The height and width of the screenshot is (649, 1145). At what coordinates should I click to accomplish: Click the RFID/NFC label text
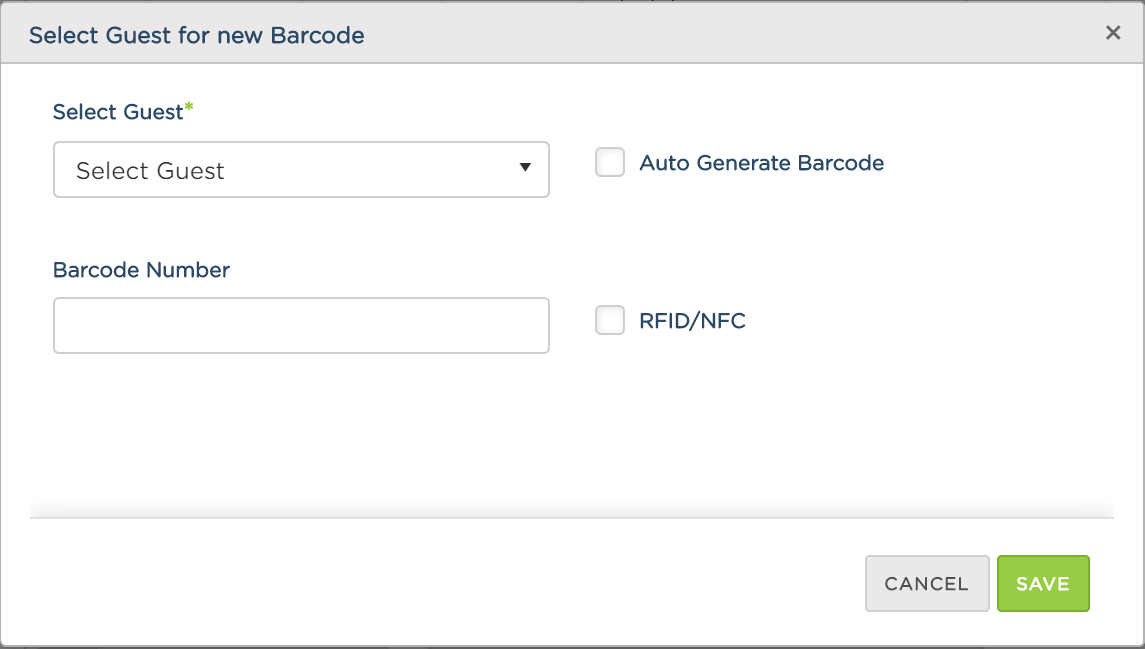pyautogui.click(x=692, y=320)
